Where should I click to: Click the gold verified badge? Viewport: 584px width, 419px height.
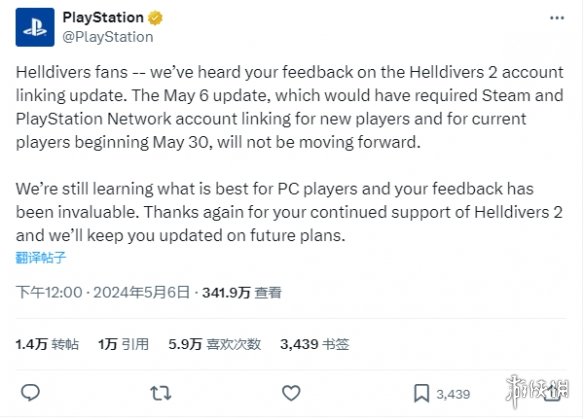point(155,18)
